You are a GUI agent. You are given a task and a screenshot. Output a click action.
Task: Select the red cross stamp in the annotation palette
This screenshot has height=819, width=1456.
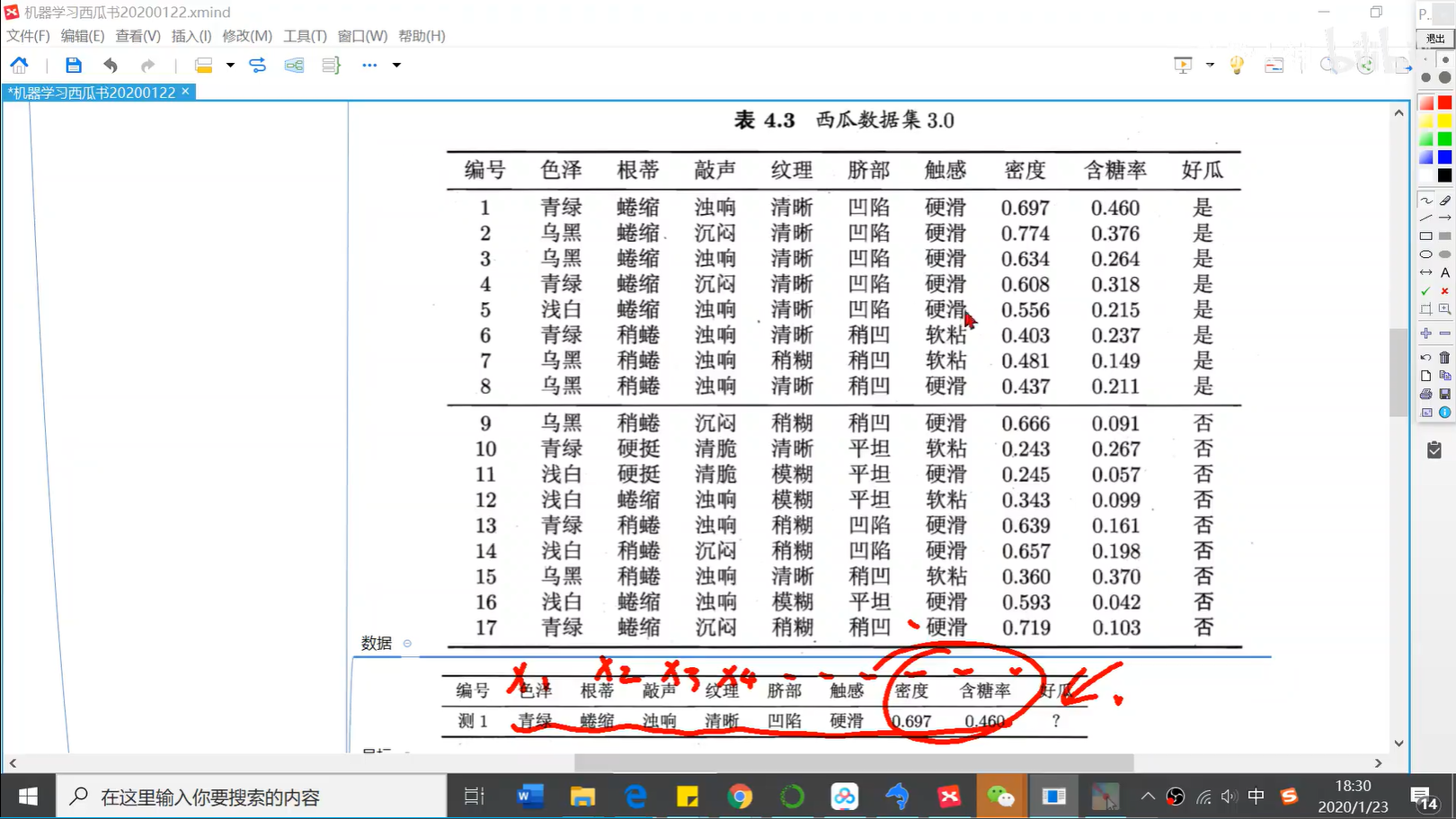point(1444,291)
